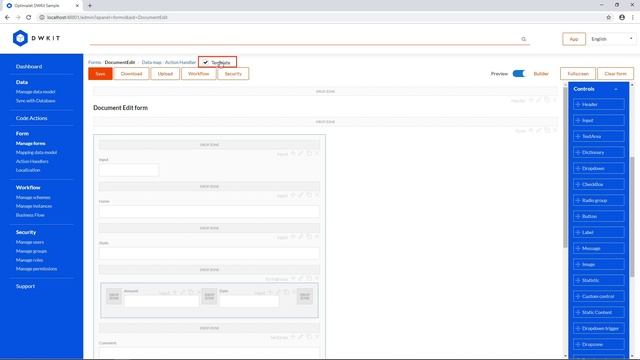Select the DocumentEdit breadcrumb
The width and height of the screenshot is (640, 360).
tap(120, 62)
